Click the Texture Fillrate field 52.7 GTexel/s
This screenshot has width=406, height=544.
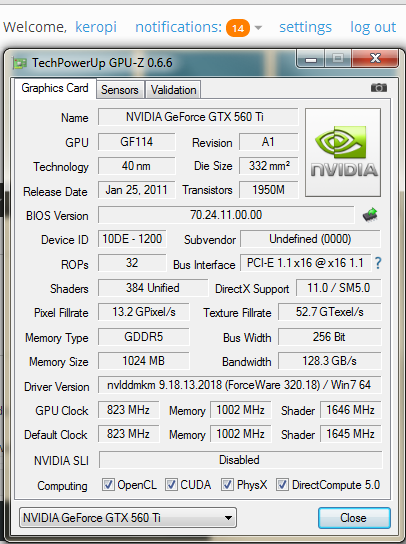(330, 312)
